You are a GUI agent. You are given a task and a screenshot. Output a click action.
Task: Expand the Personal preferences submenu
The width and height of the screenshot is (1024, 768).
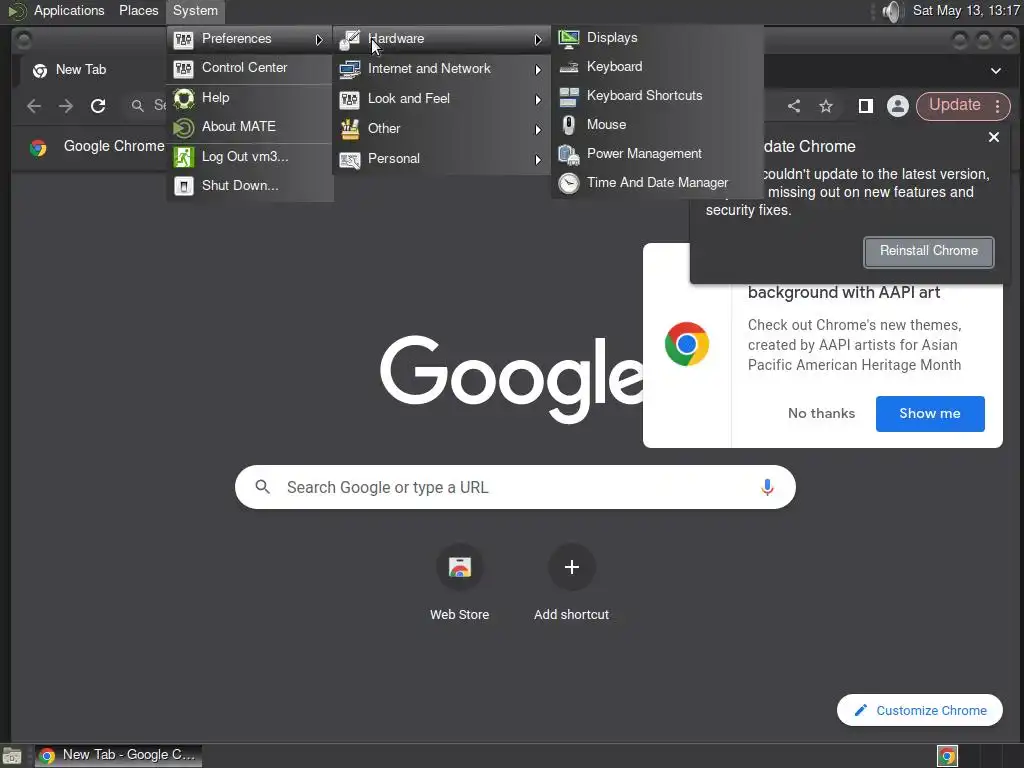(x=442, y=159)
